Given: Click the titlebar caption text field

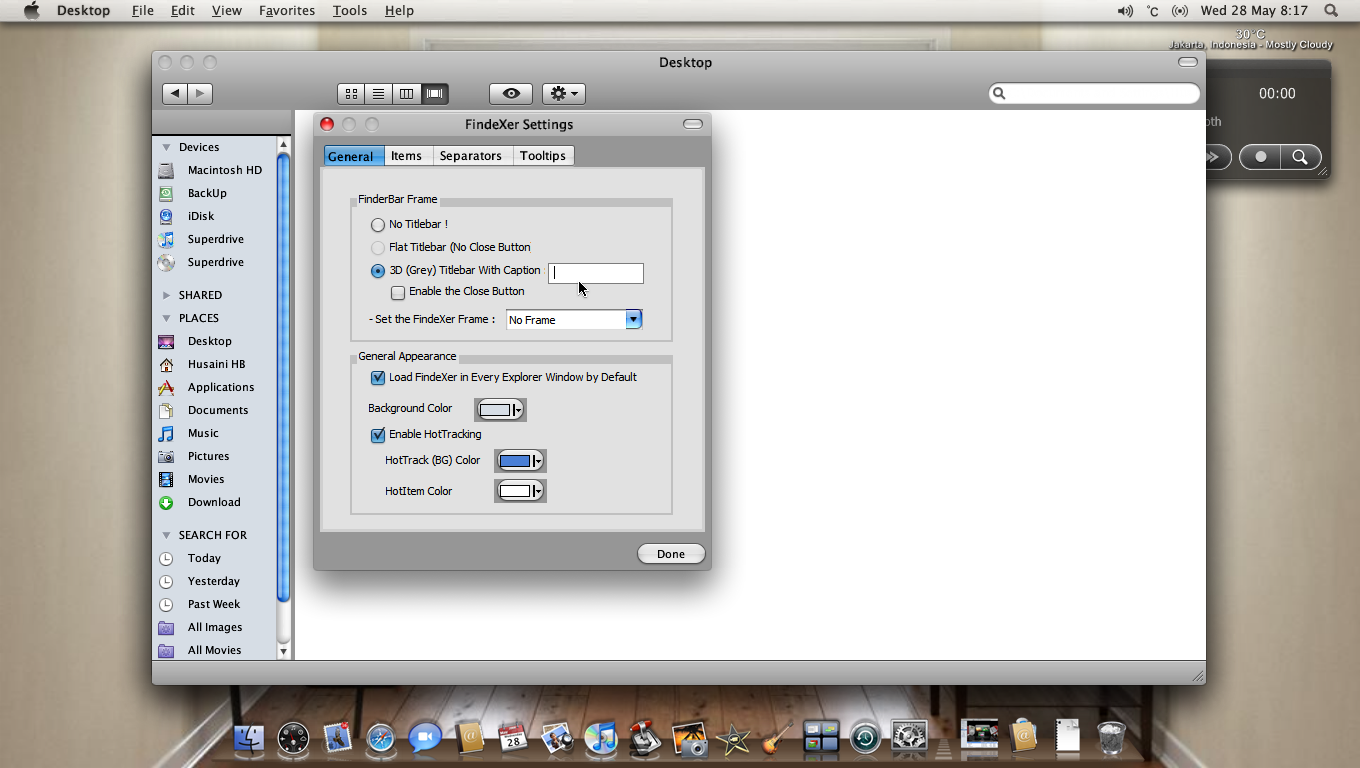Looking at the screenshot, I should (596, 273).
